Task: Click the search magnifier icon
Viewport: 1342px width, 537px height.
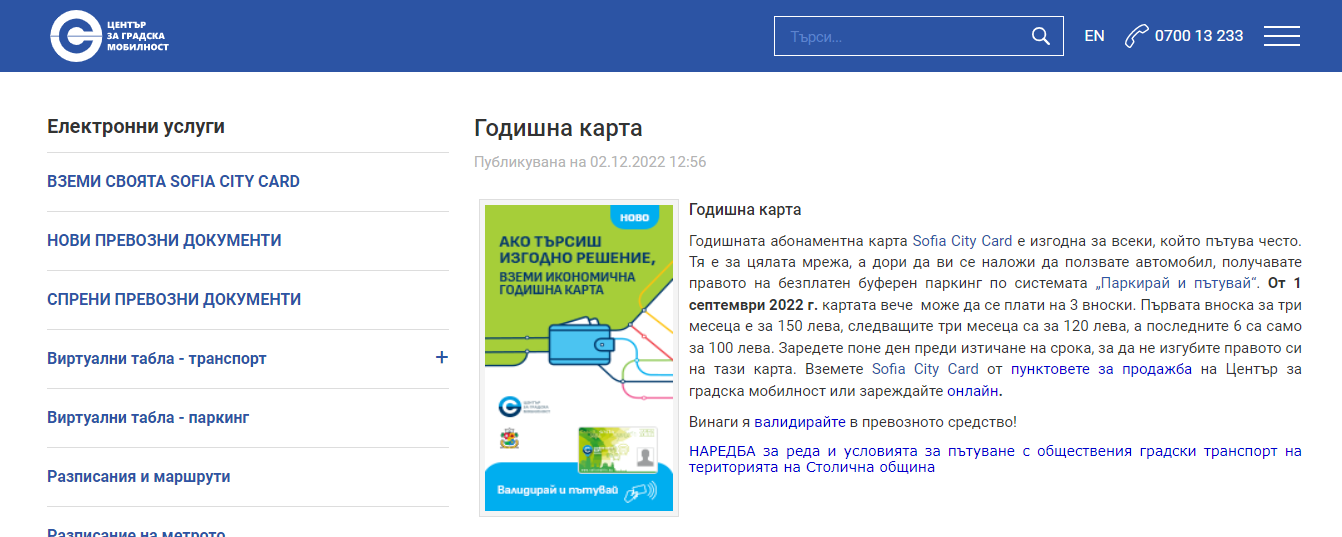Action: (x=1040, y=36)
